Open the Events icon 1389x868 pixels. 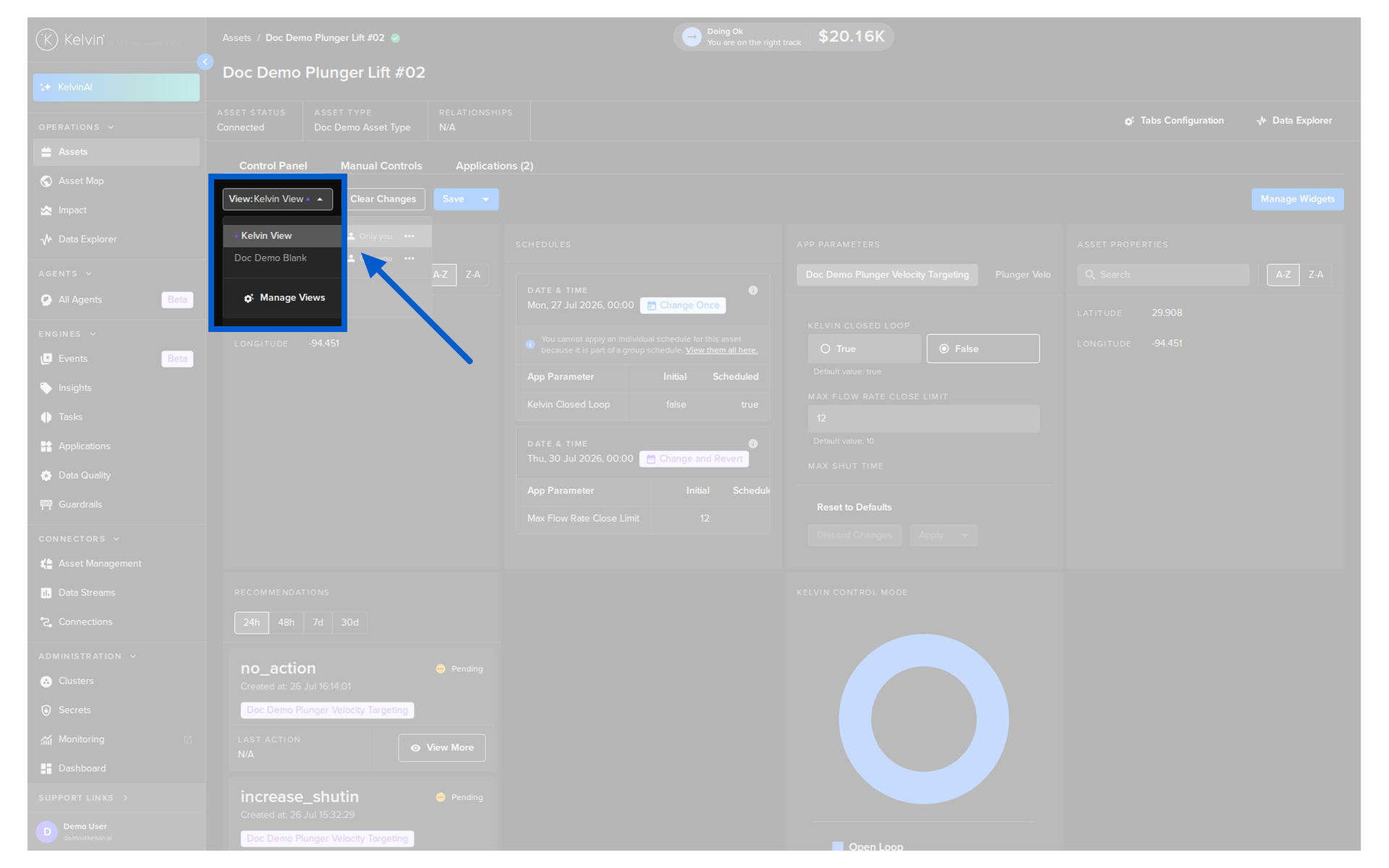[46, 359]
